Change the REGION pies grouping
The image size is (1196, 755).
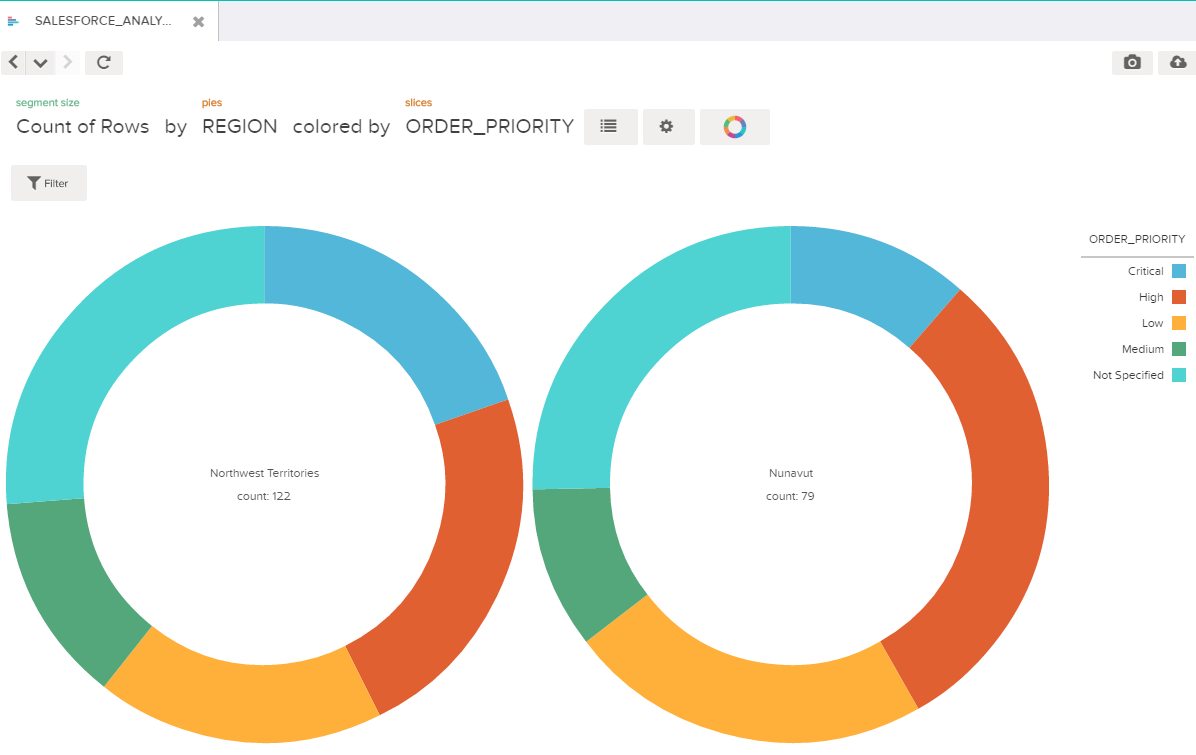[x=240, y=127]
